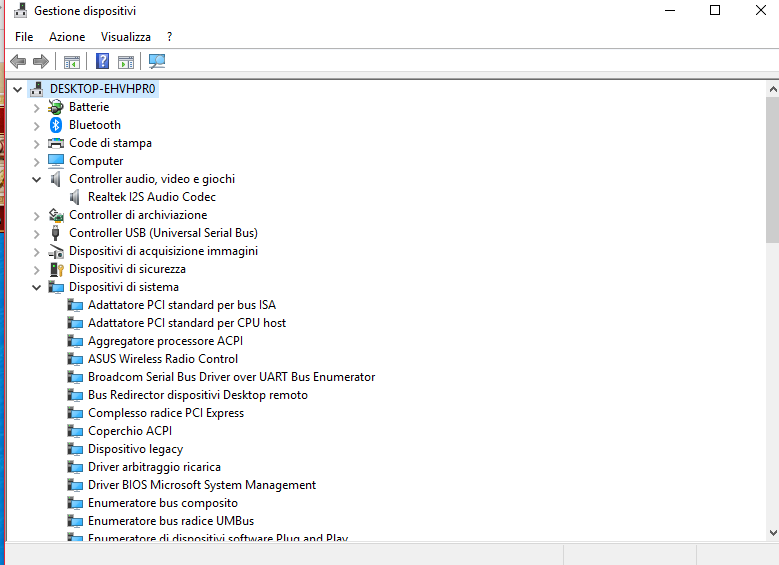The image size is (779, 565).
Task: Expand Controller USB (Universal Serial Bus)
Action: (x=36, y=234)
